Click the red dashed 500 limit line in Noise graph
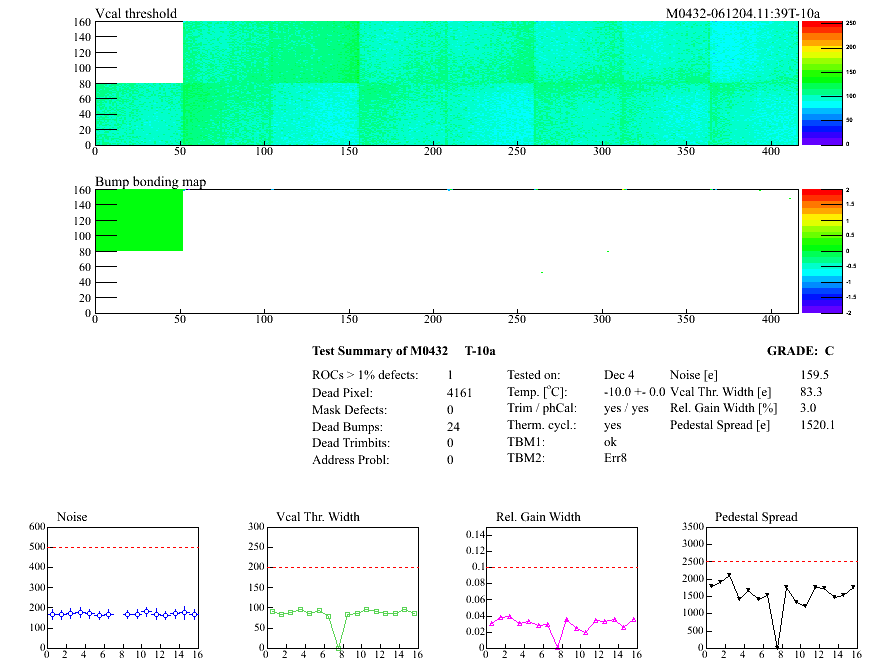This screenshot has width=896, height=672. click(x=123, y=547)
